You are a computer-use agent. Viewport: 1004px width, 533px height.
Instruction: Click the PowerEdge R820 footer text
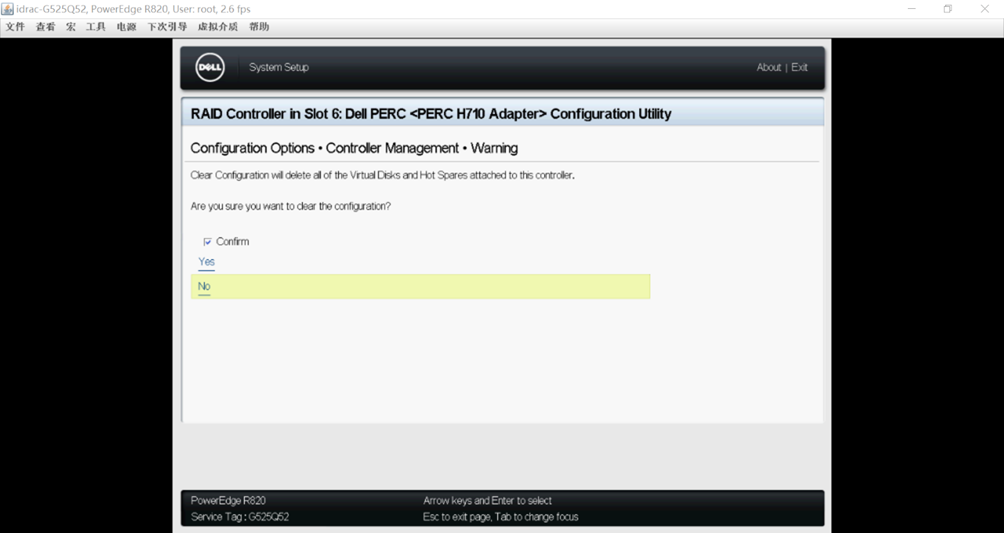[228, 500]
